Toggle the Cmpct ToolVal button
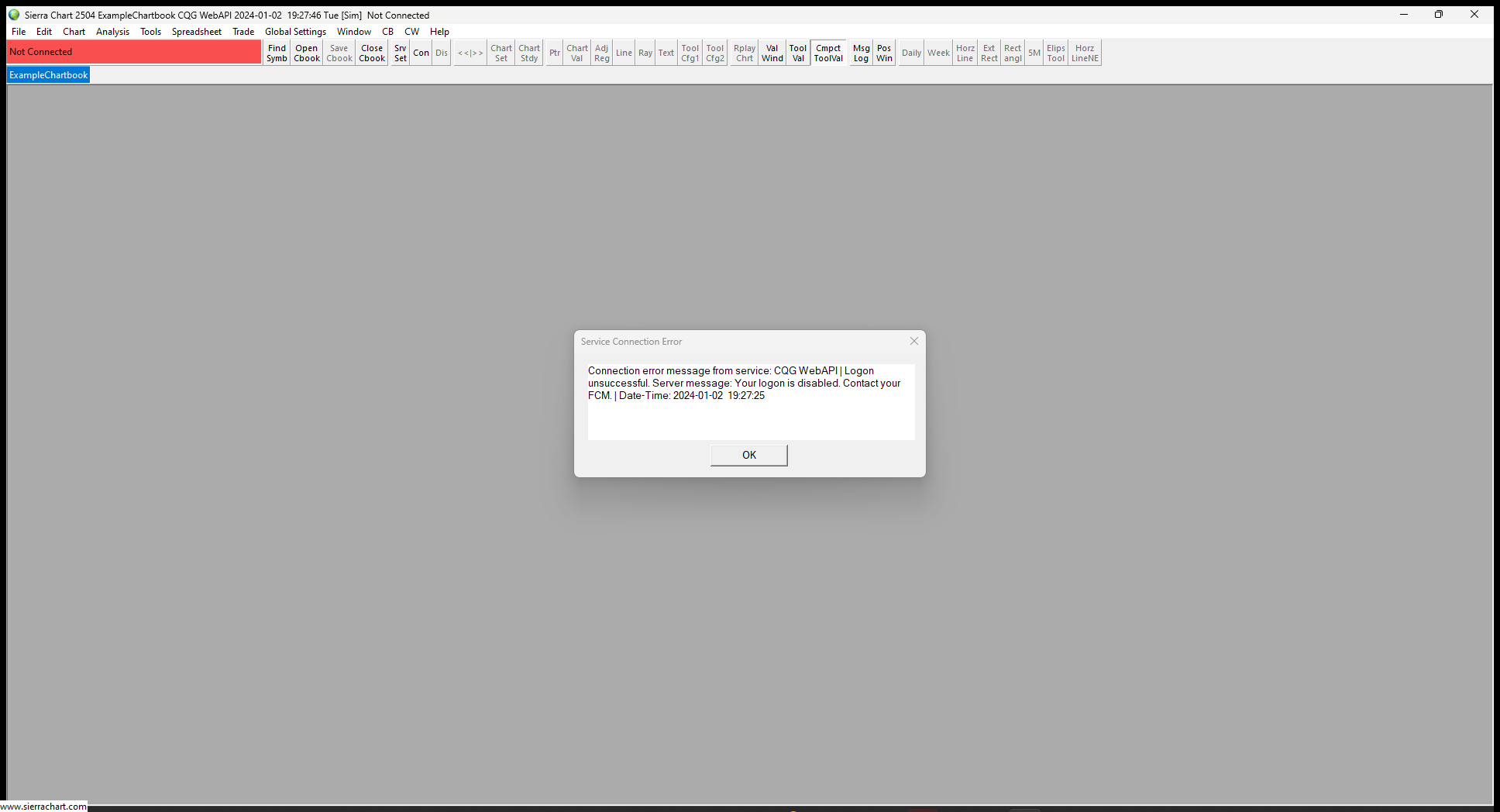1500x812 pixels. [828, 53]
